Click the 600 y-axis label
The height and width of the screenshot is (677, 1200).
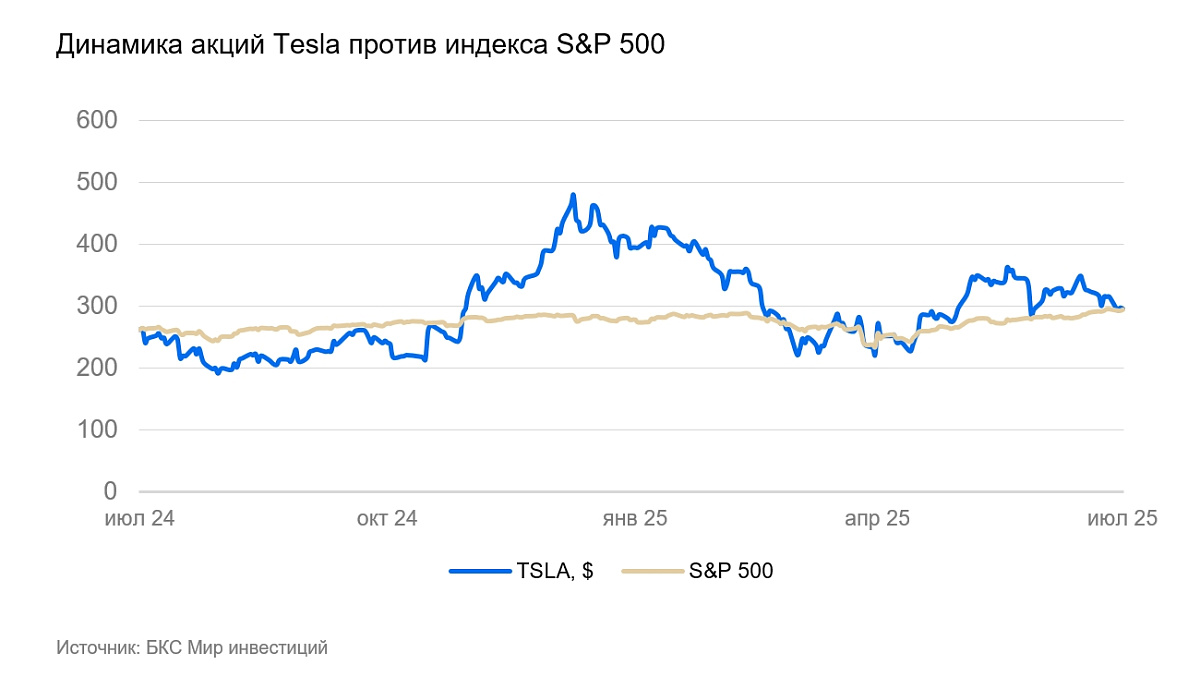97,121
